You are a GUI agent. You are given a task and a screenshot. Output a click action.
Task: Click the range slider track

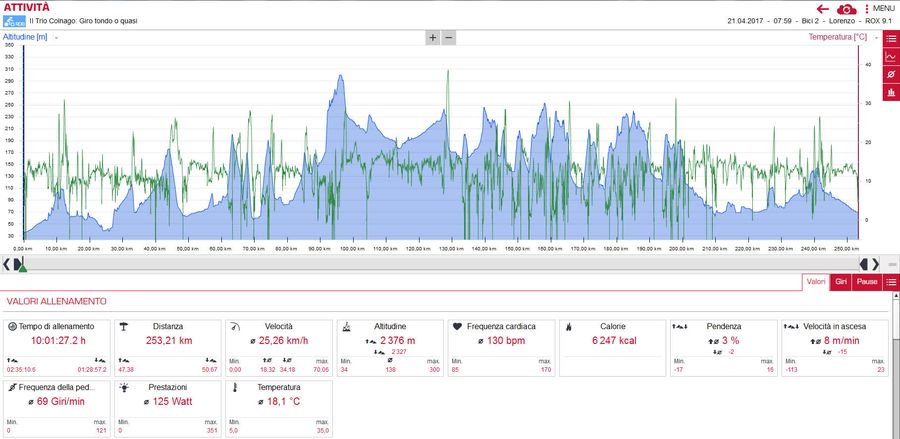click(x=440, y=264)
